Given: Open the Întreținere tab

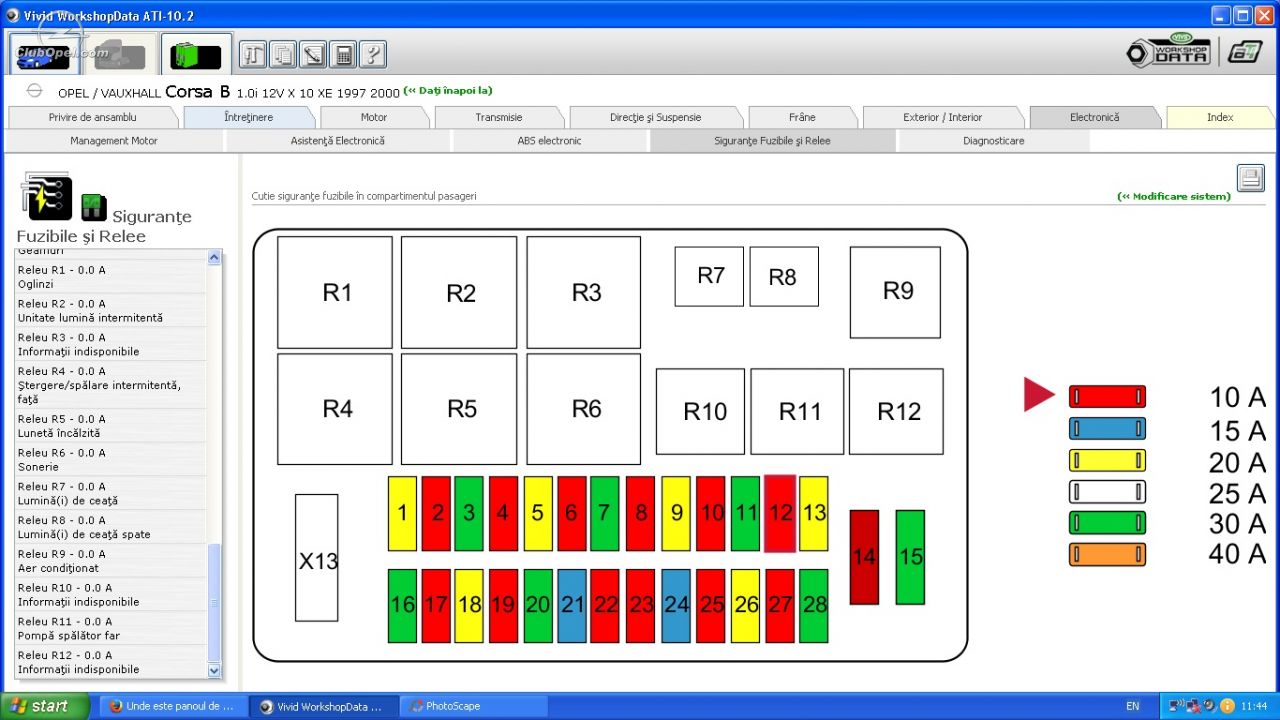Looking at the screenshot, I should [249, 117].
